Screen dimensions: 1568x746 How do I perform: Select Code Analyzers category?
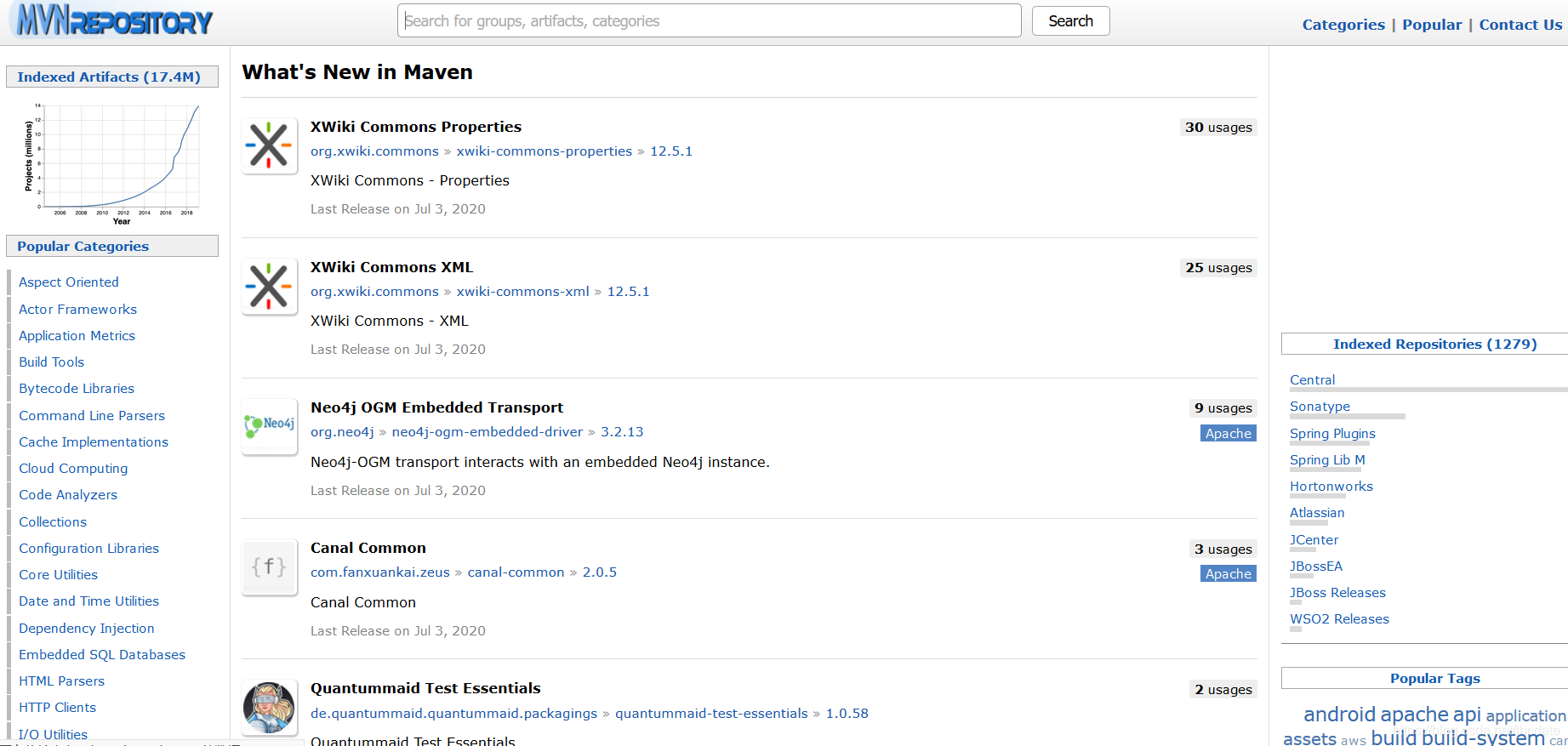(68, 494)
